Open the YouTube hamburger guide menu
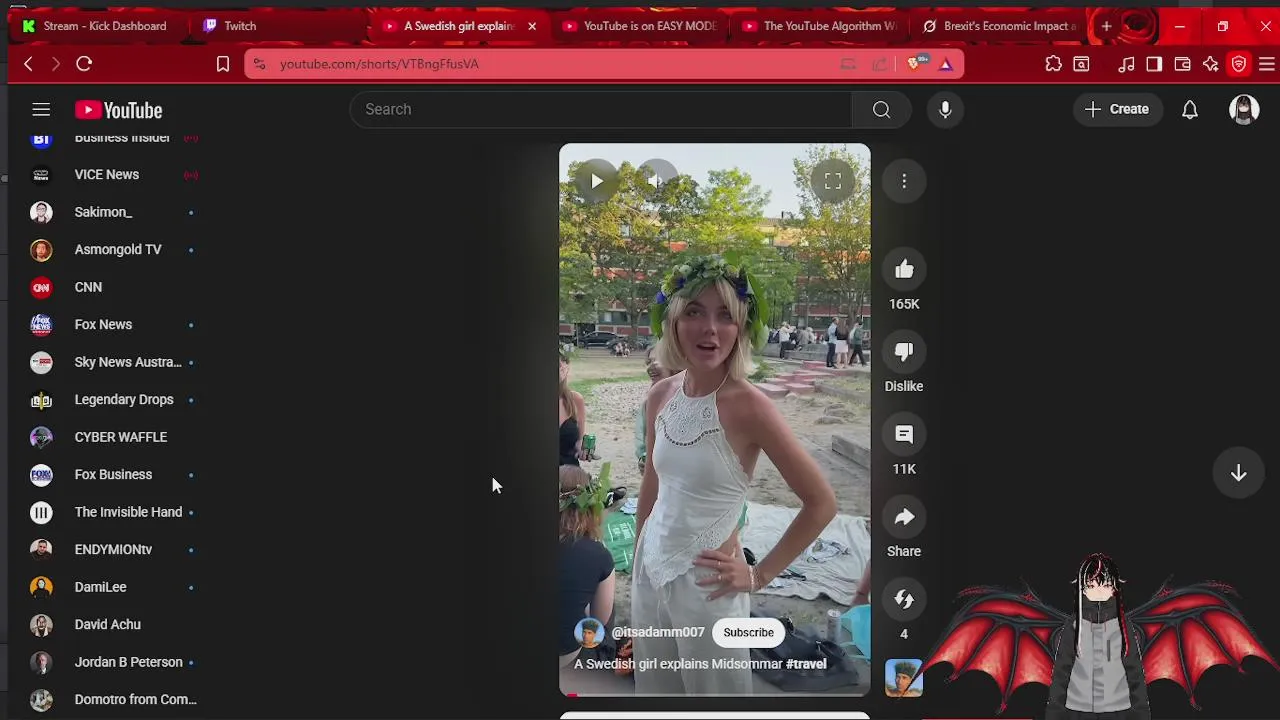Screen dimensions: 1280x720 [41, 110]
